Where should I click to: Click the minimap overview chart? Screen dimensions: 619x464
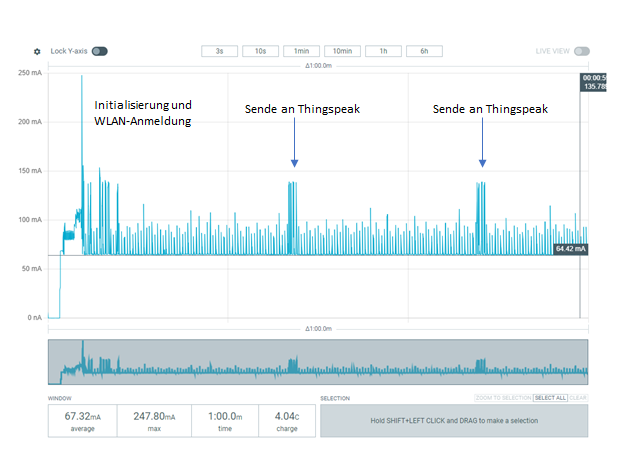click(318, 362)
